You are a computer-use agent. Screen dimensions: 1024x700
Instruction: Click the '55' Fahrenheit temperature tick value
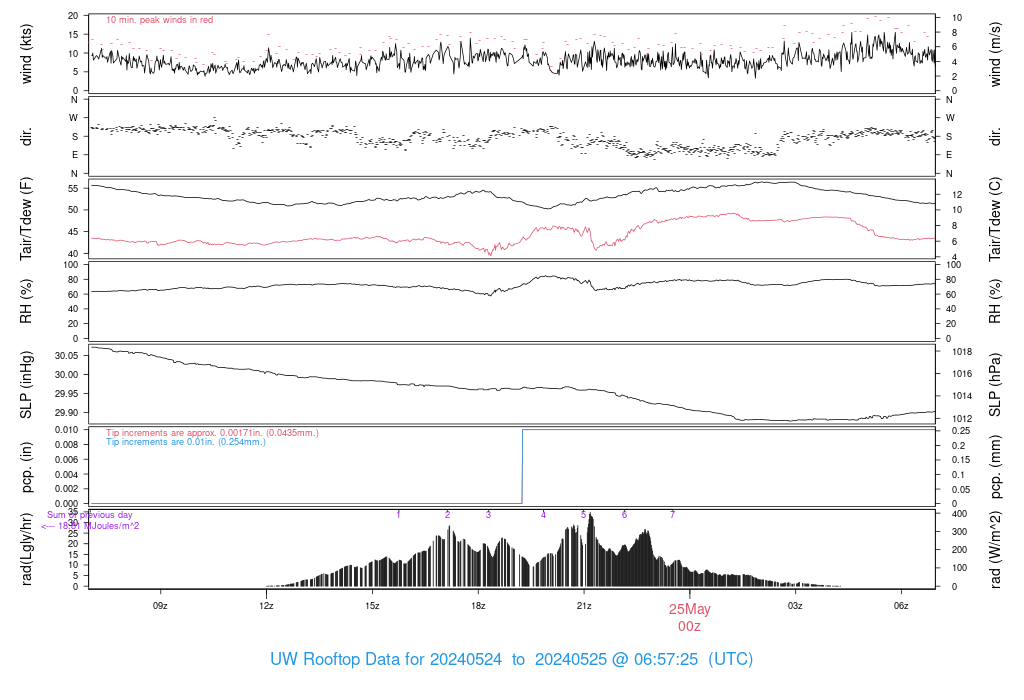point(73,189)
